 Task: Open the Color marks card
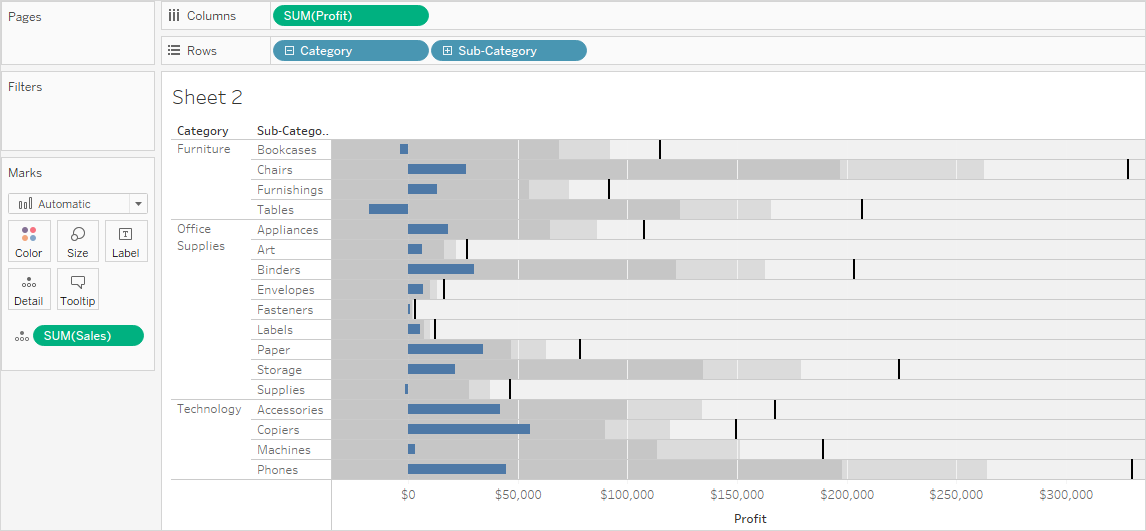pyautogui.click(x=29, y=241)
